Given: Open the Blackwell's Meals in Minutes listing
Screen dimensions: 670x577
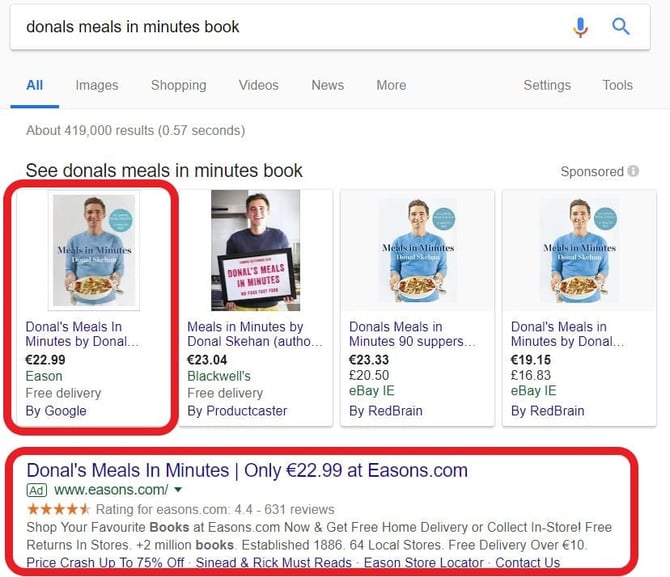Looking at the screenshot, I should [246, 334].
